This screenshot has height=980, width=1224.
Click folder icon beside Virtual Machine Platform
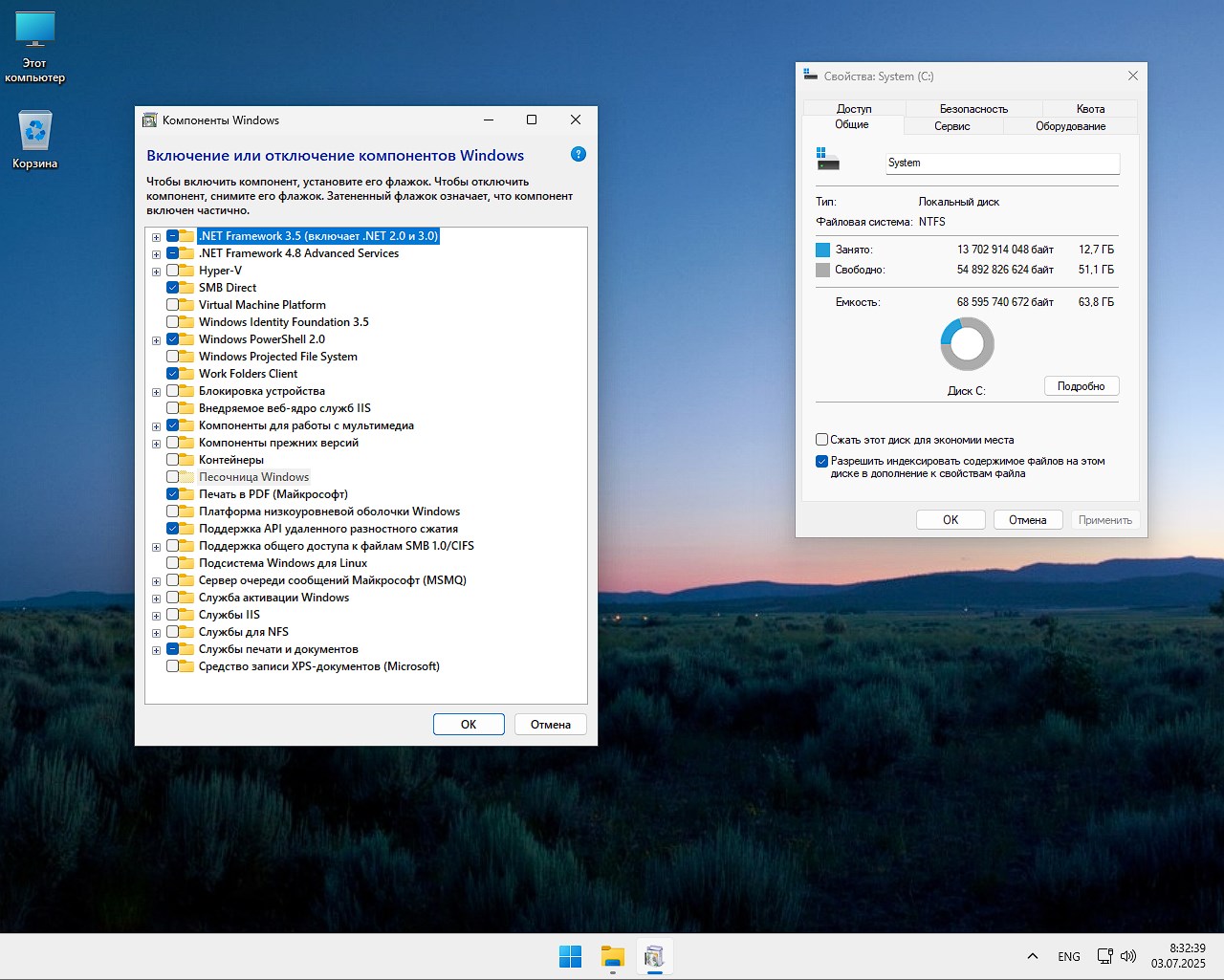pyautogui.click(x=186, y=305)
